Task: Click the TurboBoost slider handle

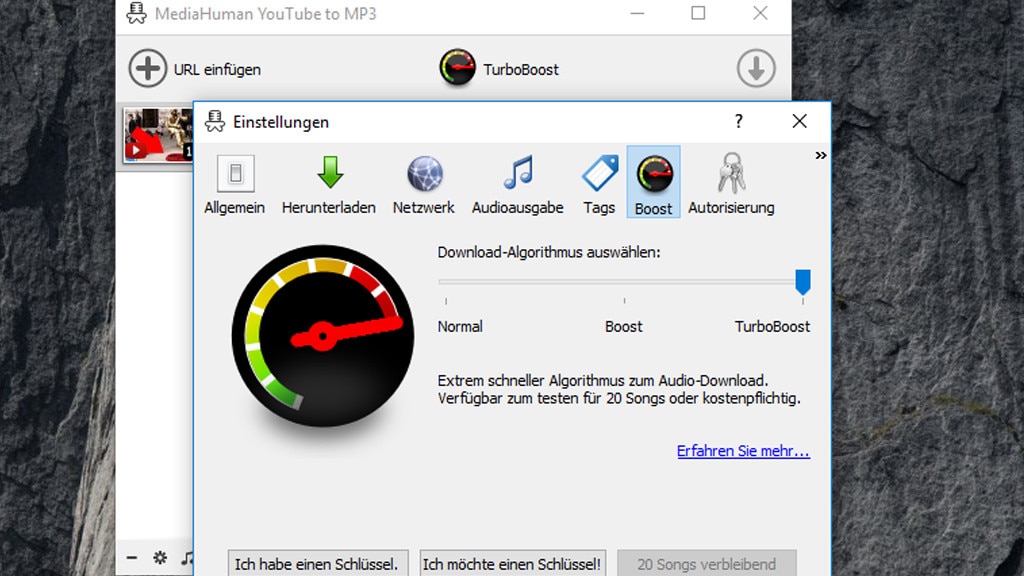Action: 803,281
